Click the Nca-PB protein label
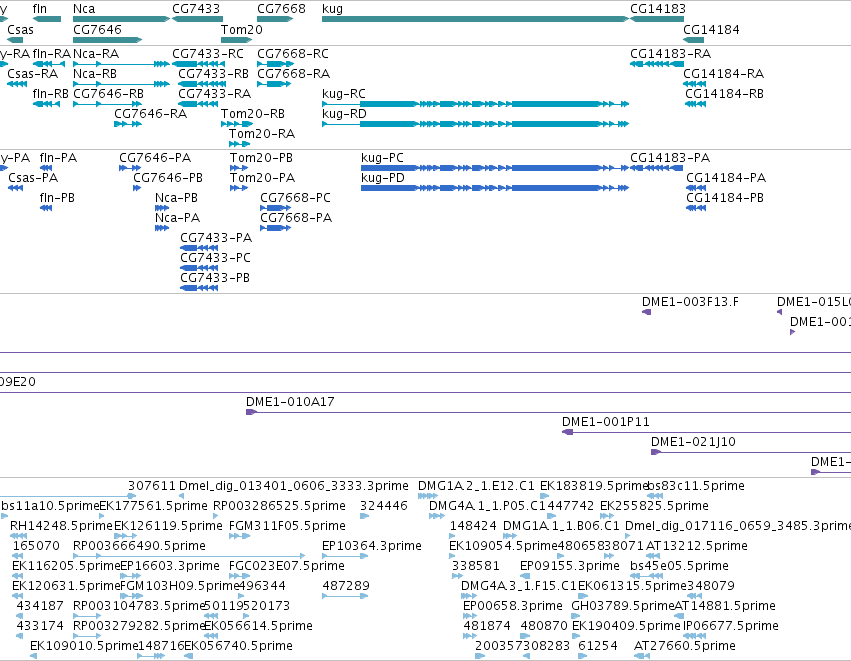Viewport: 851px width, 661px height. [176, 198]
